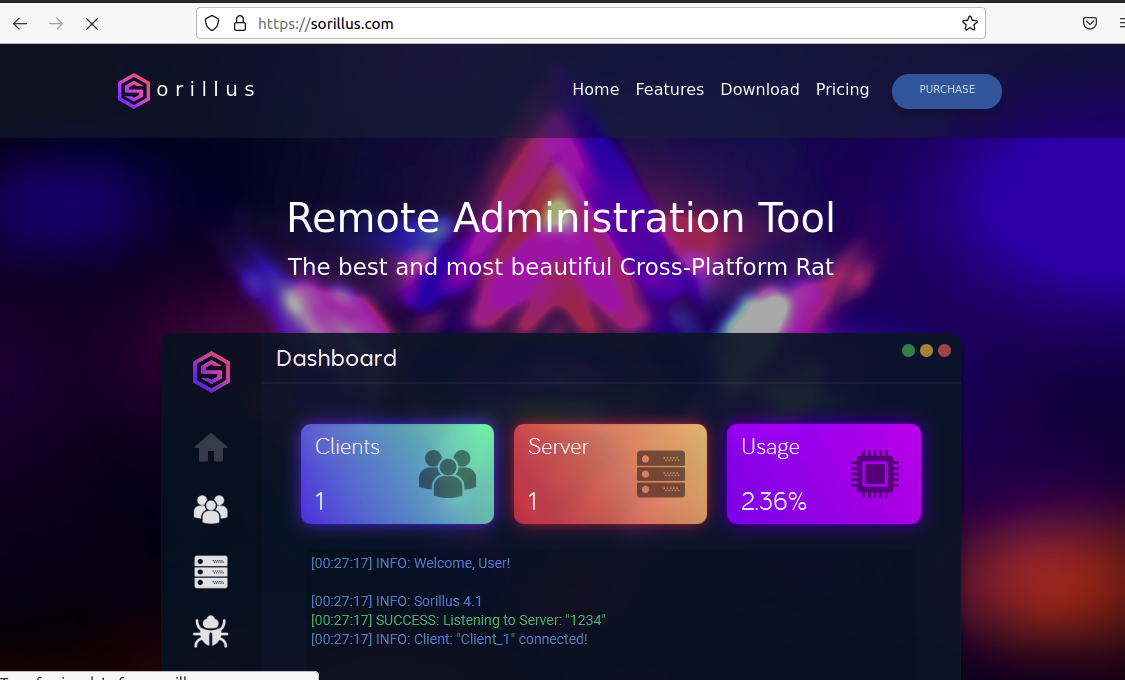Open the Home navigation link
The width and height of the screenshot is (1125, 680).
click(596, 90)
